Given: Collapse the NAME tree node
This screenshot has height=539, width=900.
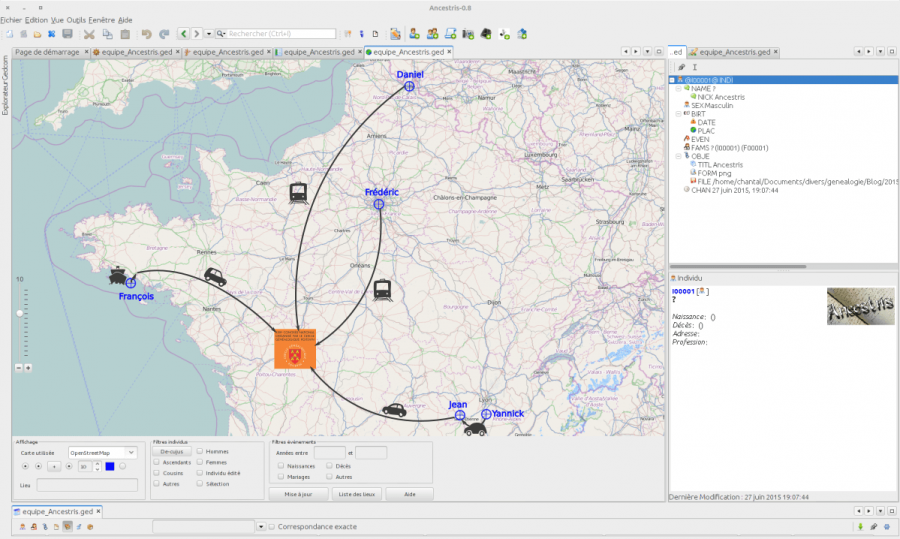Looking at the screenshot, I should coord(678,89).
